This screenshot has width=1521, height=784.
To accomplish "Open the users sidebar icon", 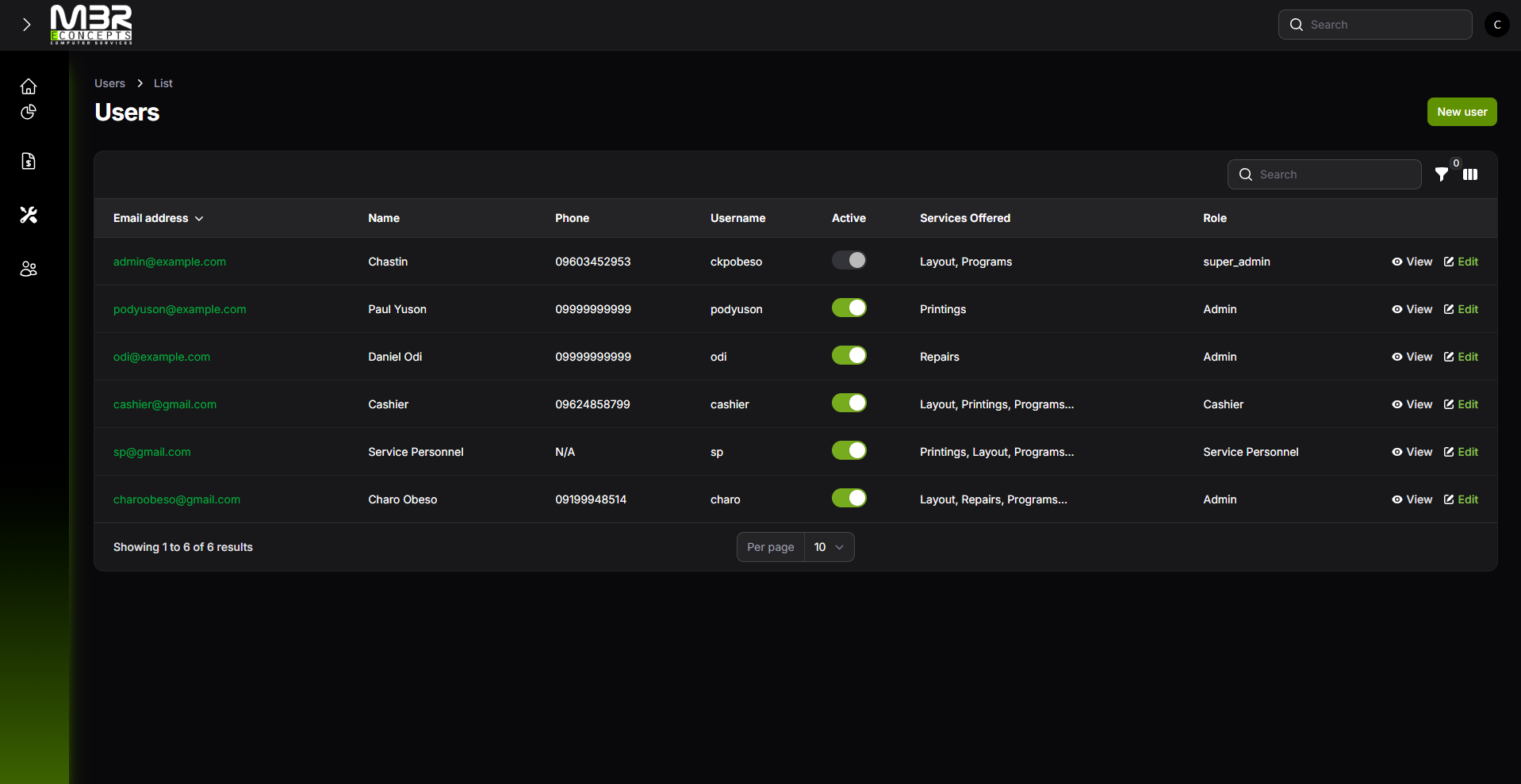I will click(29, 269).
